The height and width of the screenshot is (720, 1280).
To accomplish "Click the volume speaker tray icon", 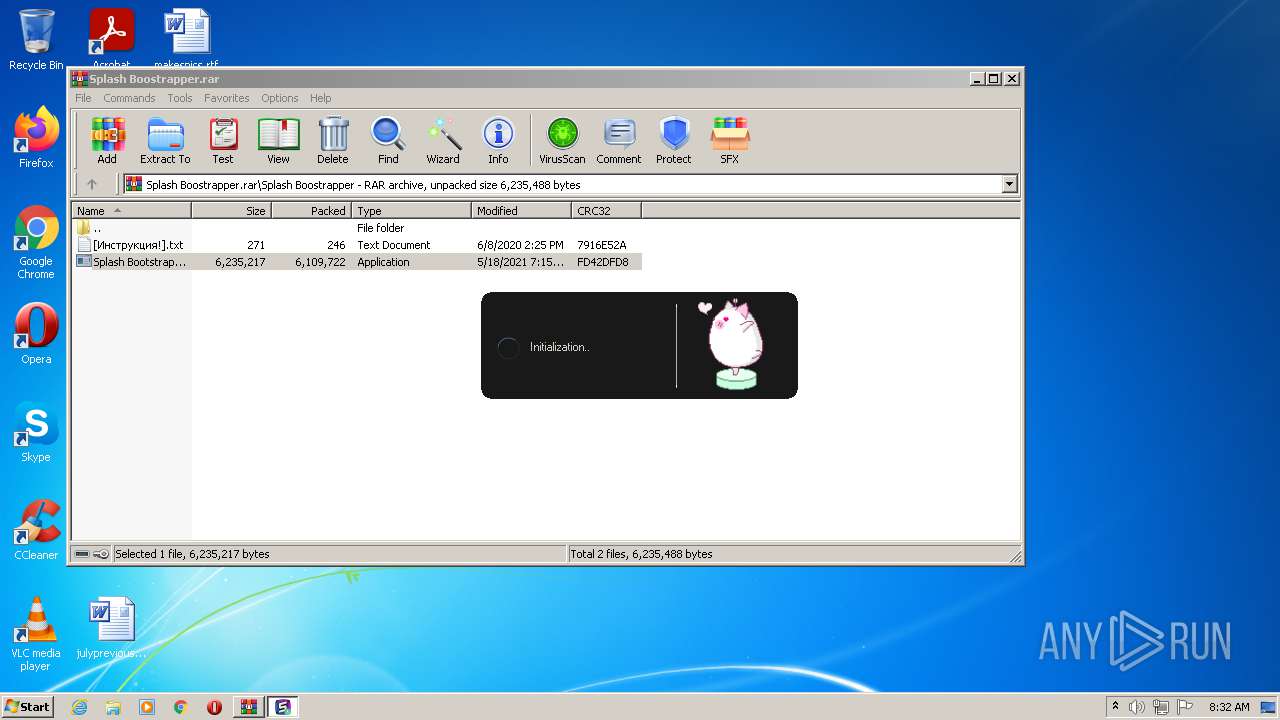I will (x=1137, y=707).
